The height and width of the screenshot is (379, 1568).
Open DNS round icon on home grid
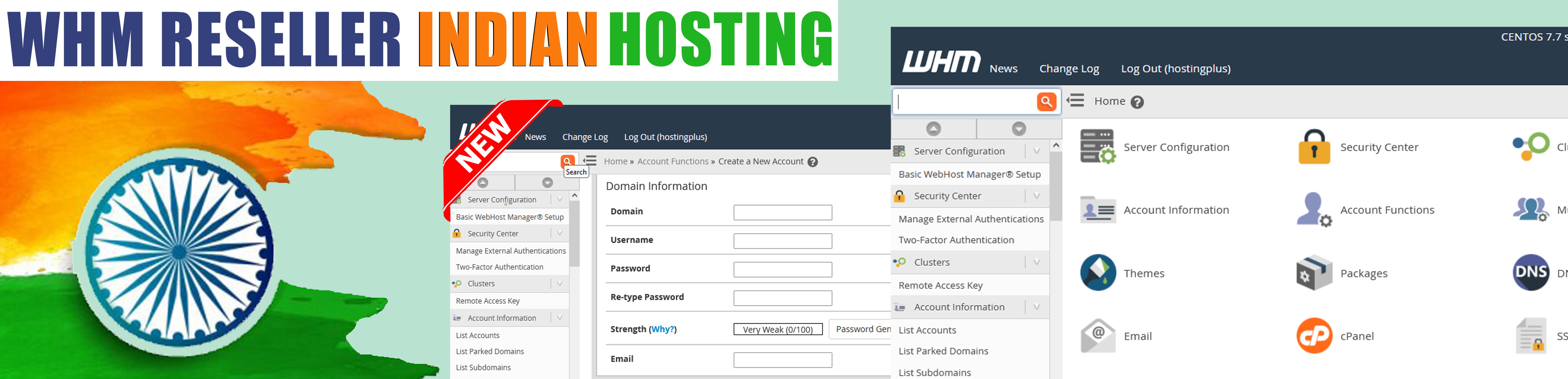point(1531,272)
